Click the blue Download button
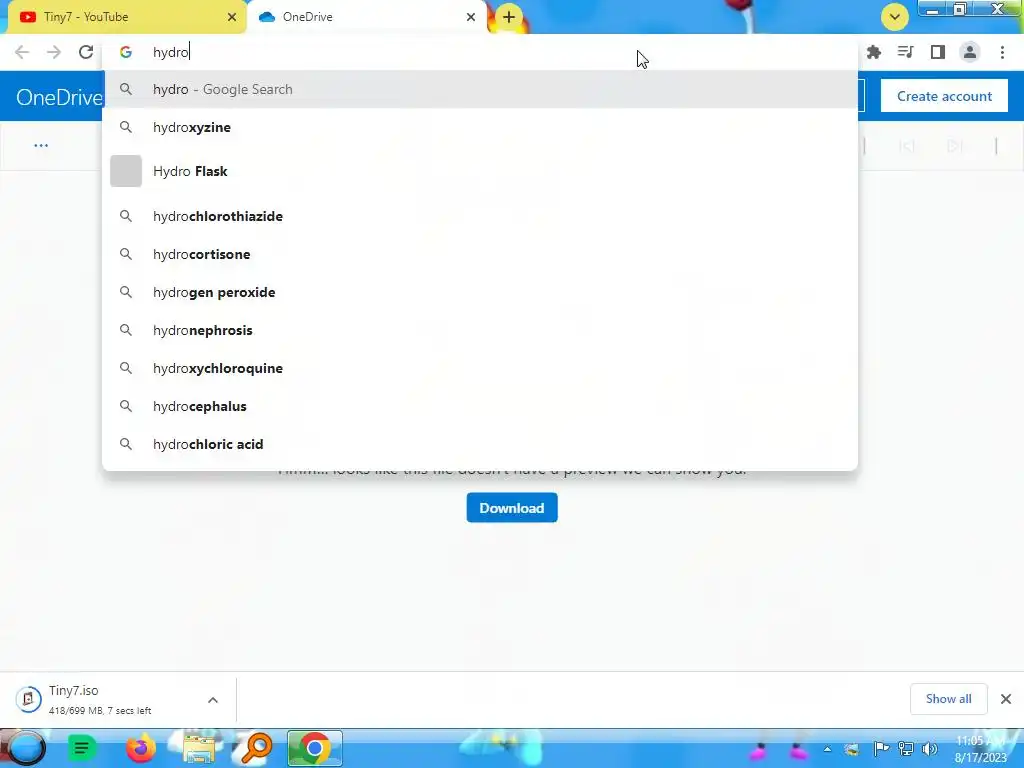Image resolution: width=1024 pixels, height=768 pixels. click(x=512, y=507)
